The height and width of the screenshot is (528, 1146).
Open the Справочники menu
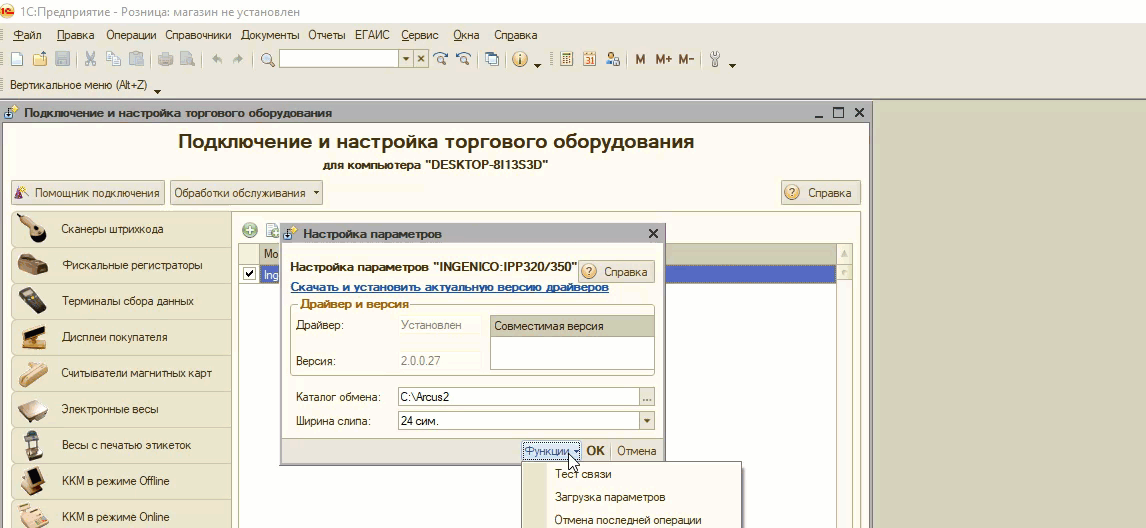[x=198, y=35]
